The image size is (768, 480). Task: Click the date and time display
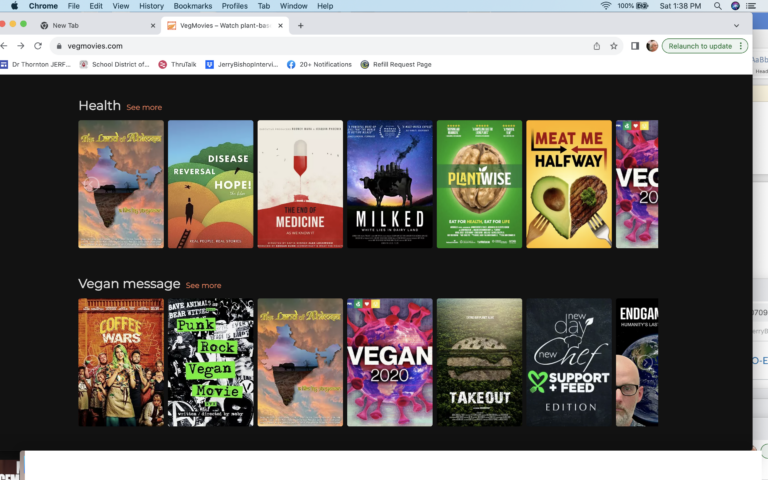coord(680,6)
